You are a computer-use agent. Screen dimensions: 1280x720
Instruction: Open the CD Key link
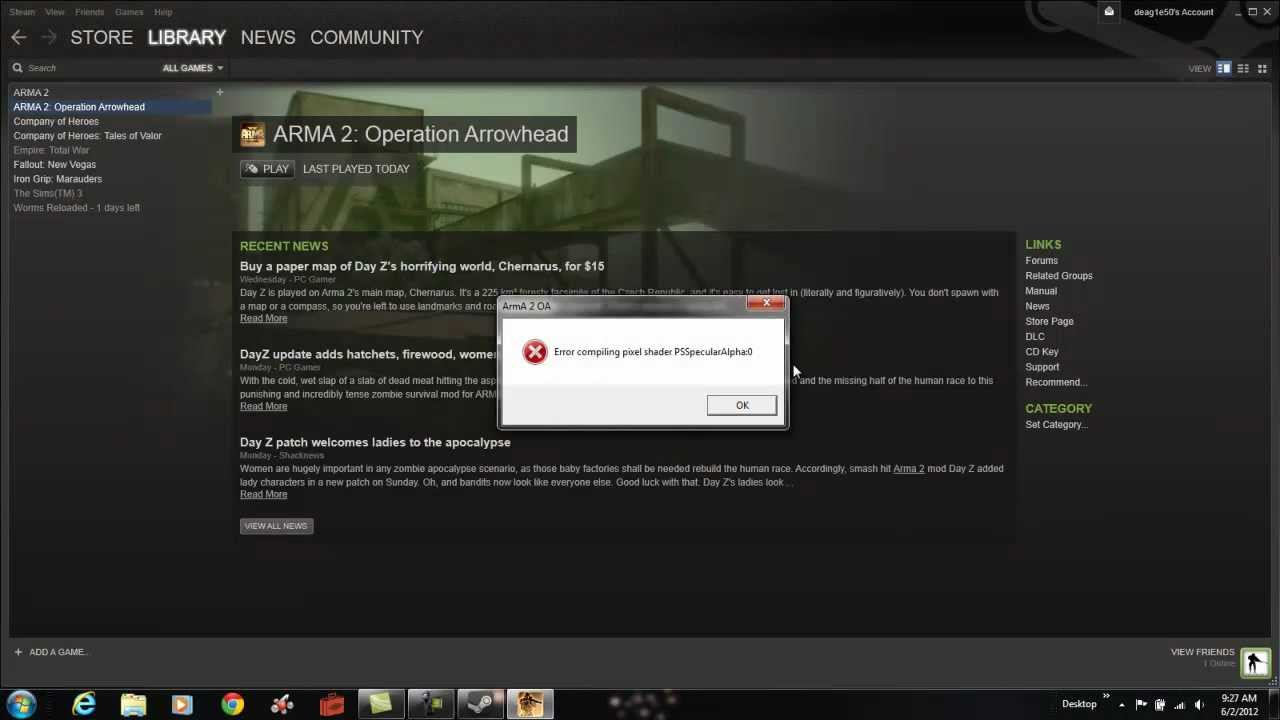(x=1042, y=352)
